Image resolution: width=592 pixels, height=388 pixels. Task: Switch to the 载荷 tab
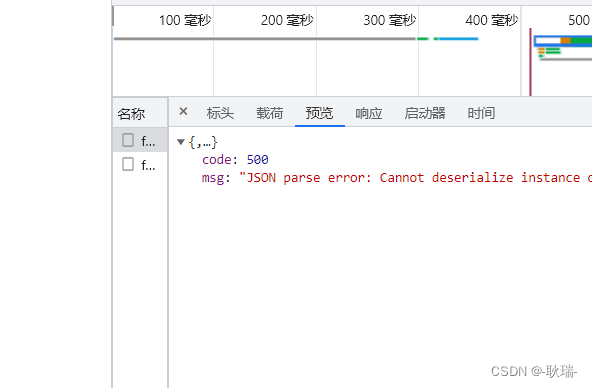click(270, 113)
